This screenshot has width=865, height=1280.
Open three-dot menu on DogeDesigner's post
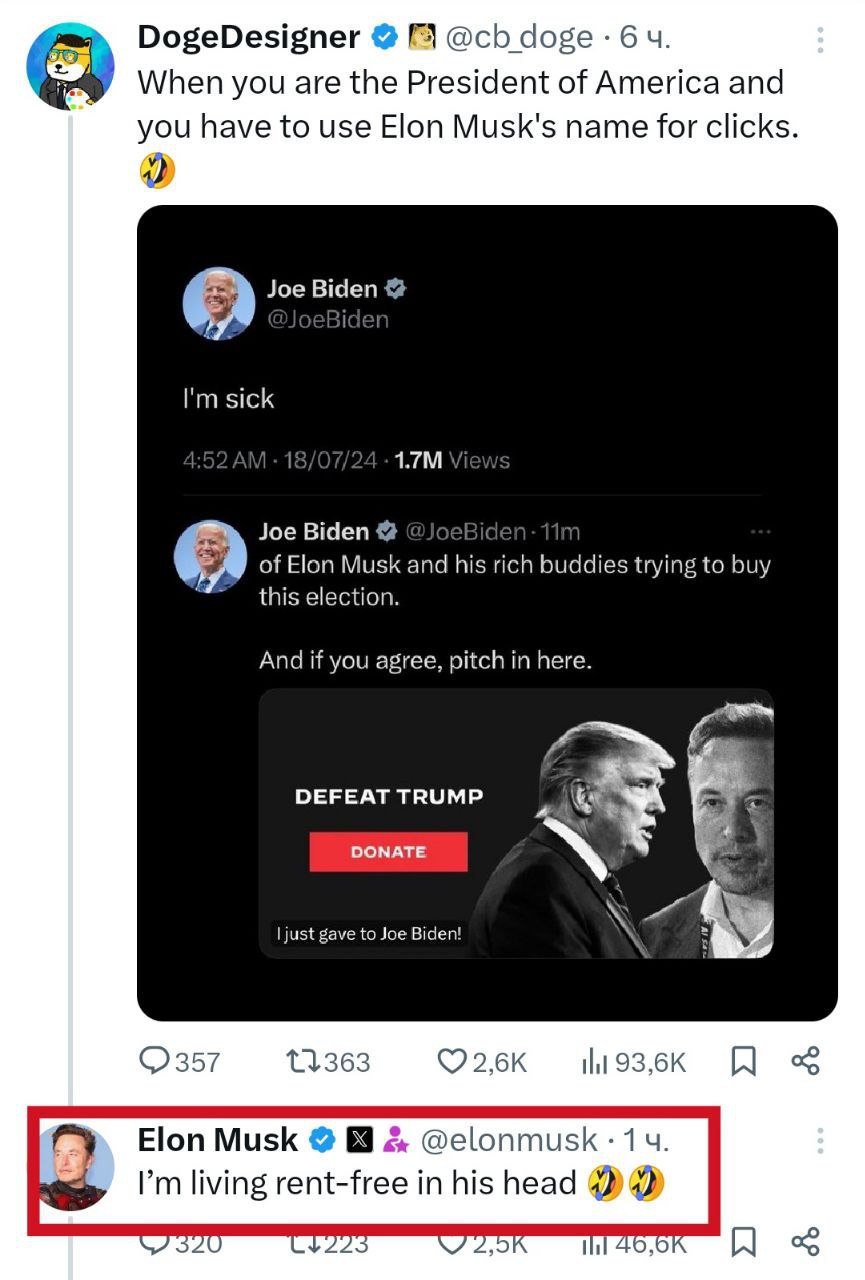click(x=820, y=39)
